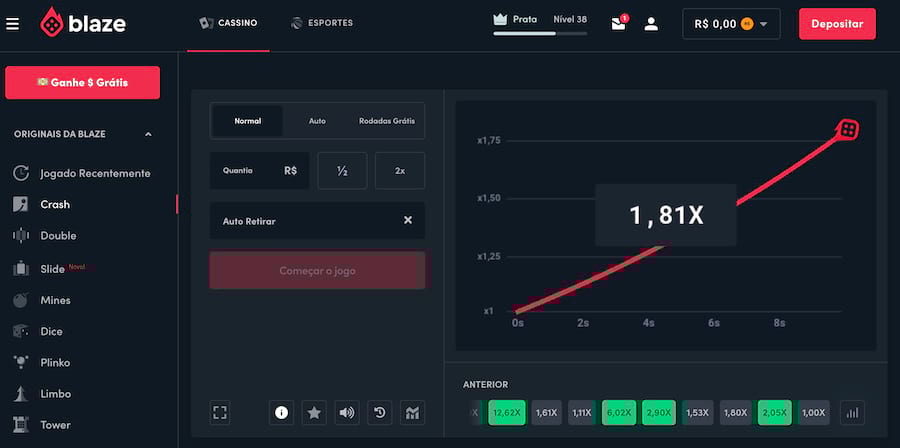Open the messages inbox icon
This screenshot has height=448, width=900.
(x=619, y=24)
